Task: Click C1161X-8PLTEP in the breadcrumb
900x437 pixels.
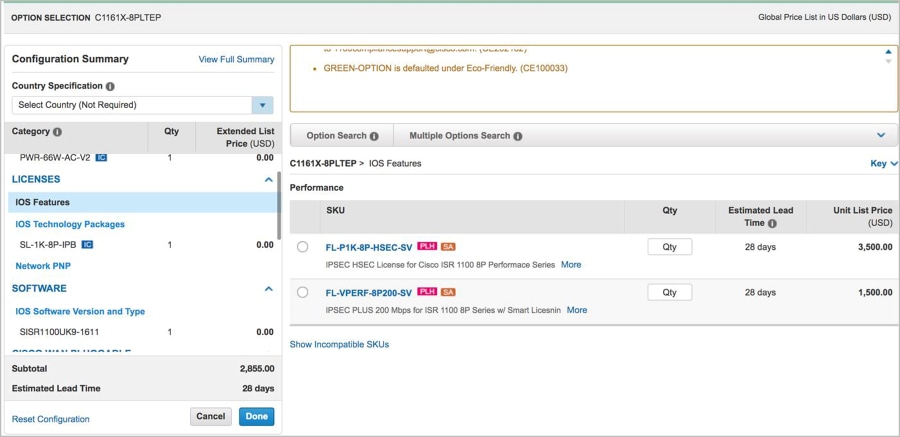Action: (x=323, y=164)
